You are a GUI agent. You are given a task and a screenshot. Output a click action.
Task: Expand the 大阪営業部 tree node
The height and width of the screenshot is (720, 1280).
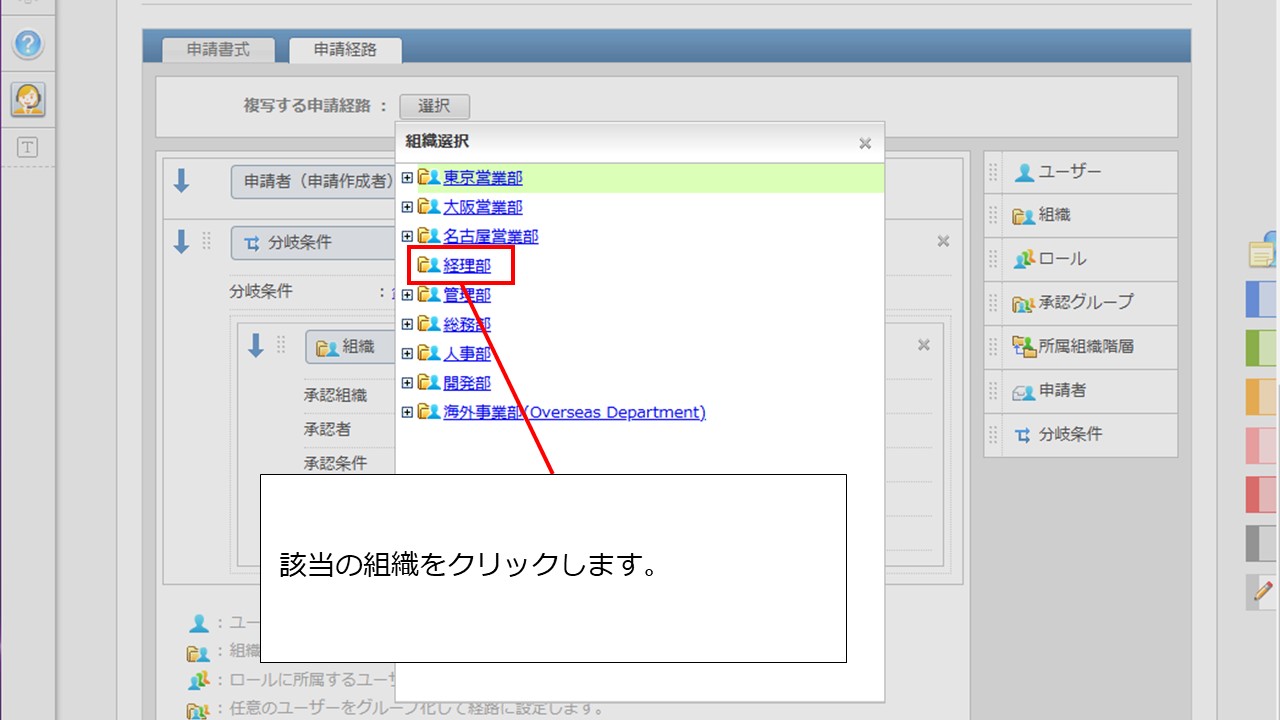407,207
